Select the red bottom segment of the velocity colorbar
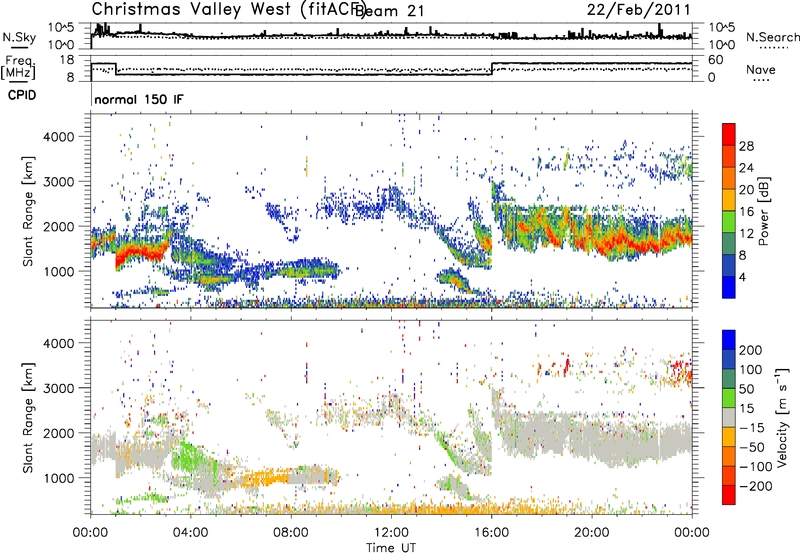The width and height of the screenshot is (800, 554). [729, 495]
